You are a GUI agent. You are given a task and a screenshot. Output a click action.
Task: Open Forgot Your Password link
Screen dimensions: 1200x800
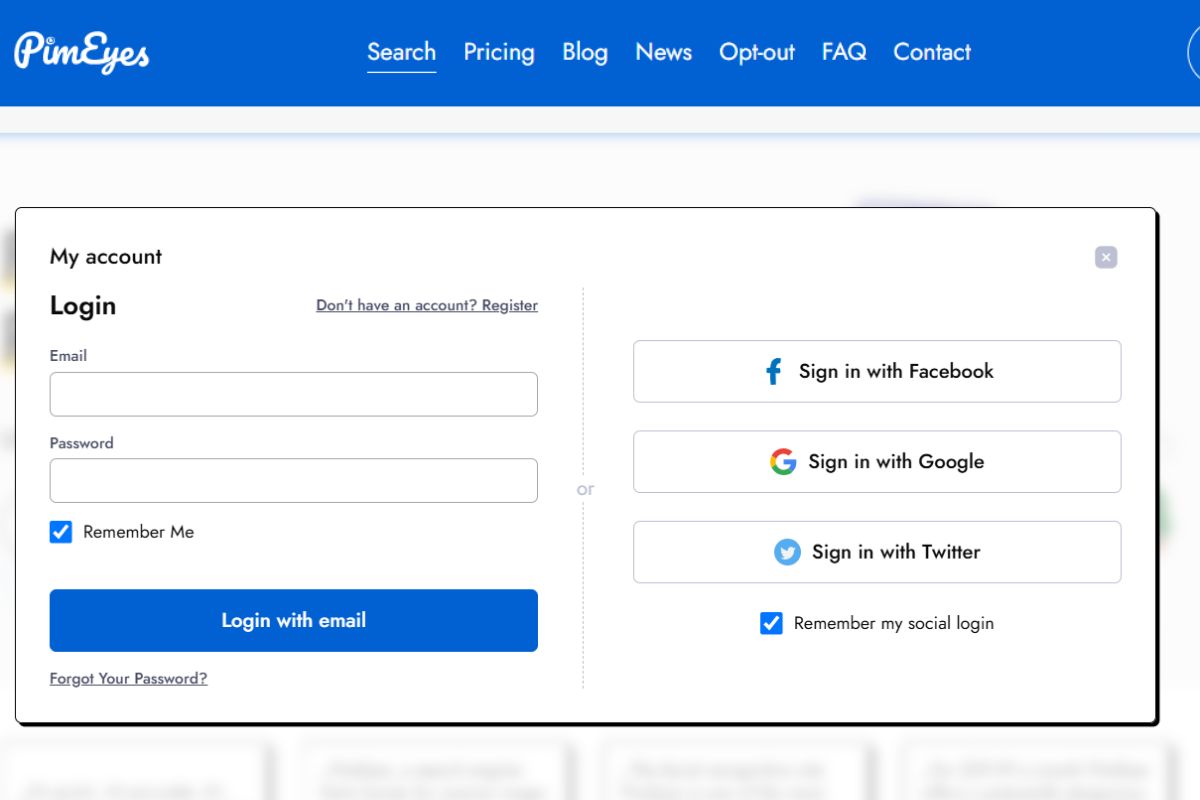pyautogui.click(x=128, y=679)
